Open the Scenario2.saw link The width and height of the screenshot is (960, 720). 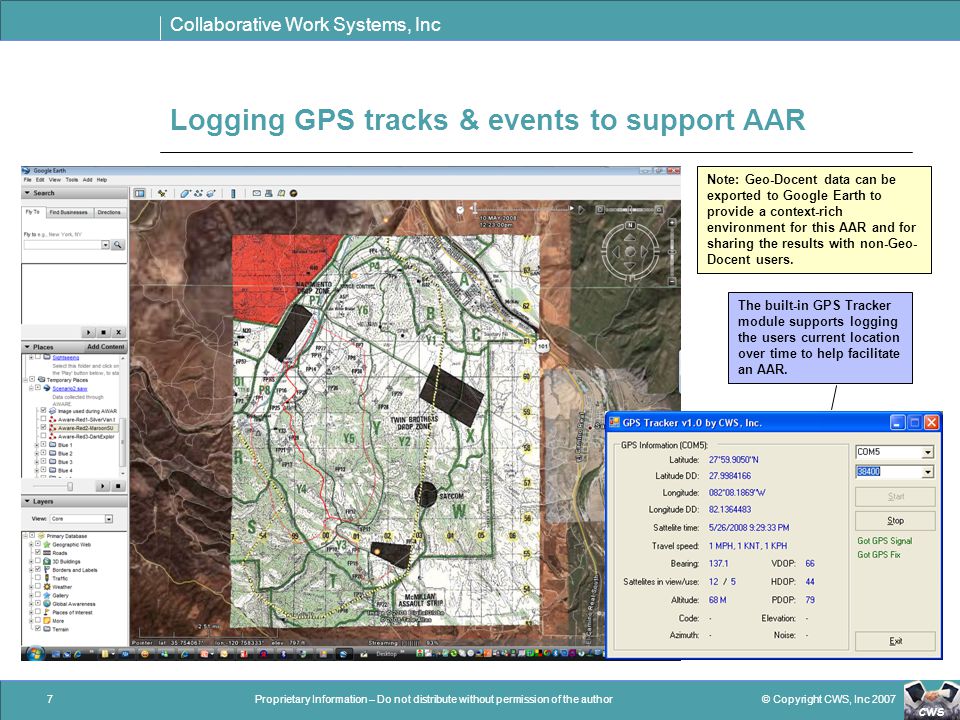70,389
